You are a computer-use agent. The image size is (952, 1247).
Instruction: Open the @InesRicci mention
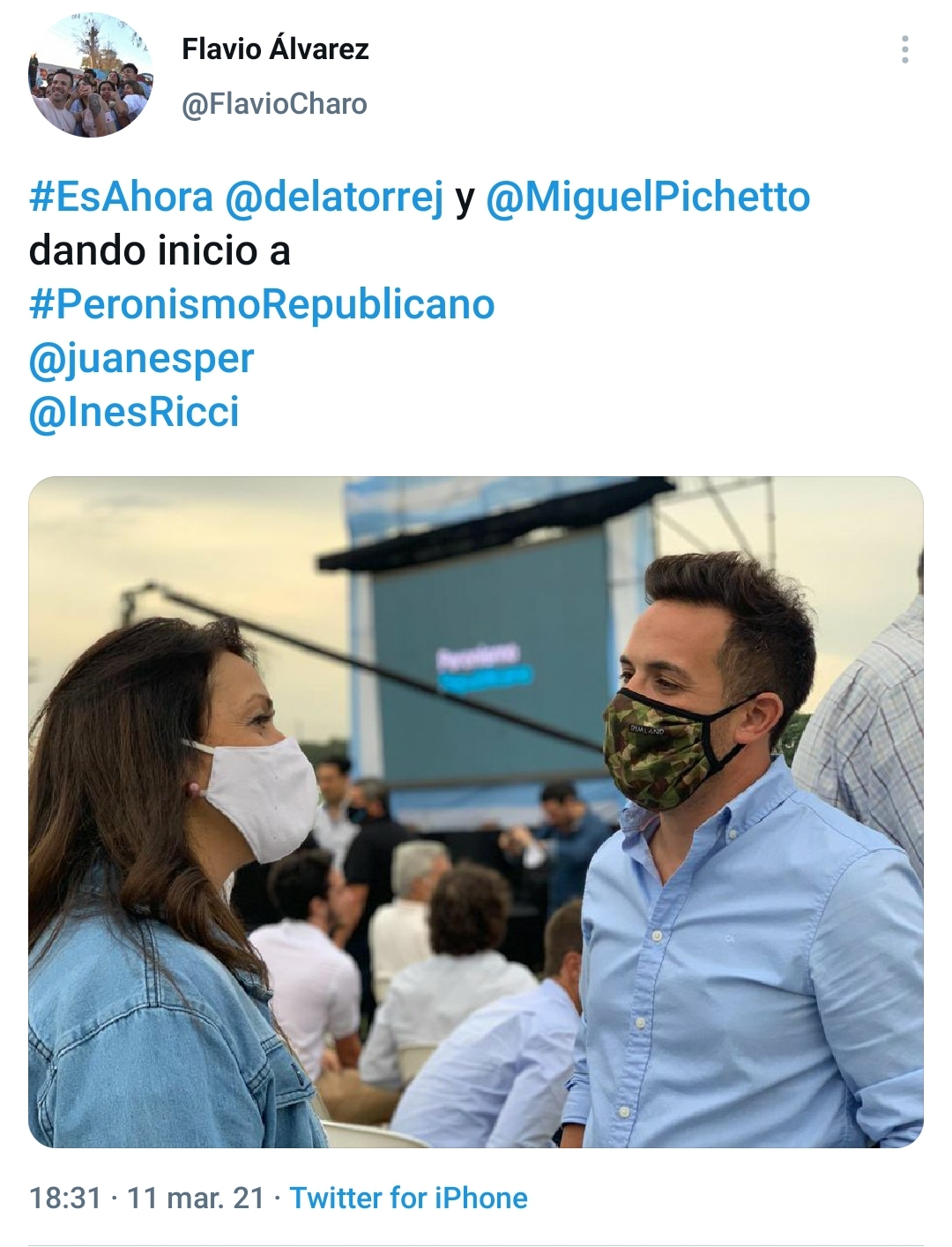134,412
